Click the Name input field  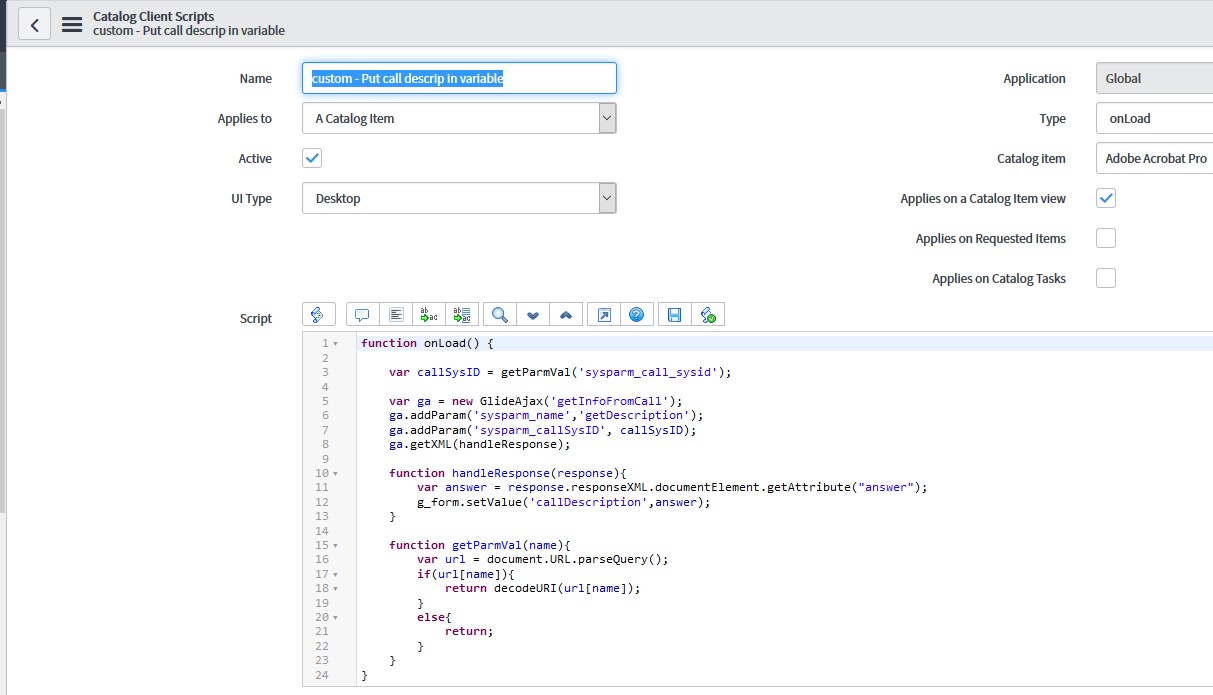pyautogui.click(x=459, y=78)
